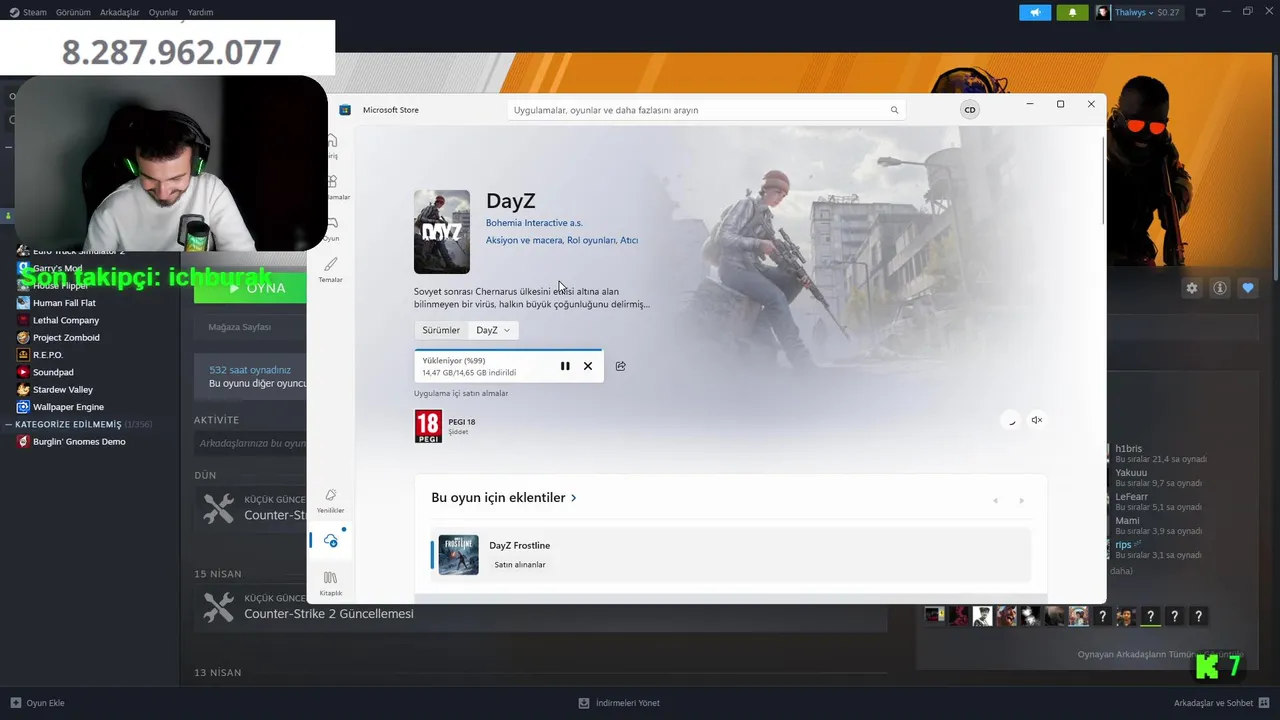Screen dimensions: 1280x720
Task: Open the DayZ version dropdown
Action: [493, 330]
